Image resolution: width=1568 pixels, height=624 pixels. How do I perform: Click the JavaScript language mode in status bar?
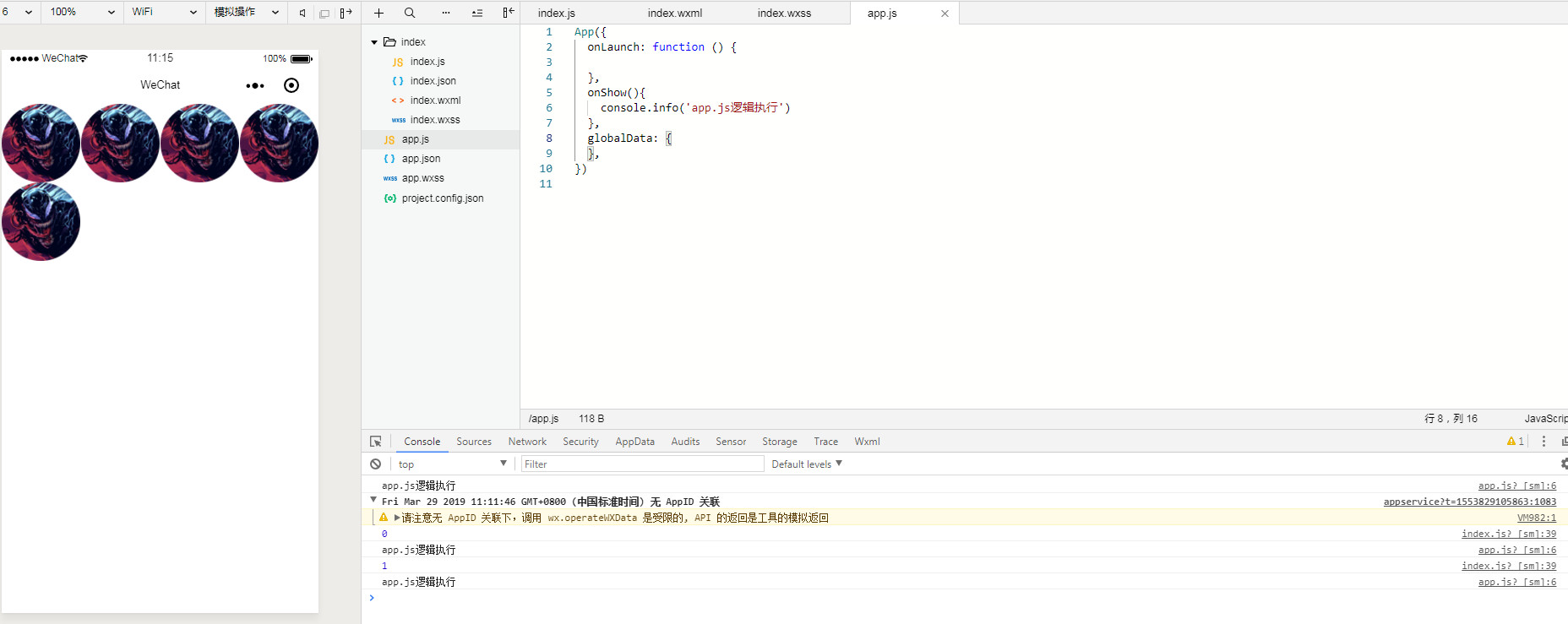point(1546,419)
